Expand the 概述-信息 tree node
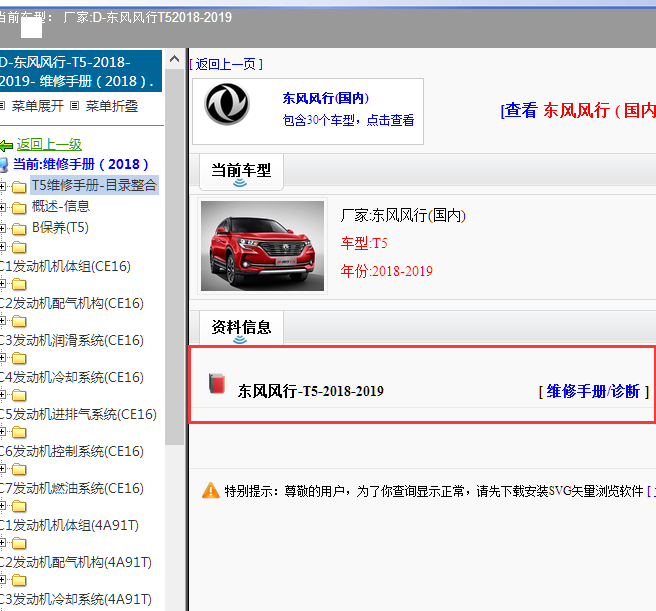 click(x=3, y=208)
